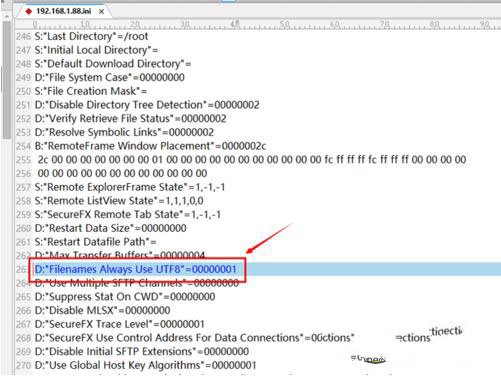Click the "Use Global Host Key Algorithms" line
The height and width of the screenshot is (389, 501).
pos(145,365)
